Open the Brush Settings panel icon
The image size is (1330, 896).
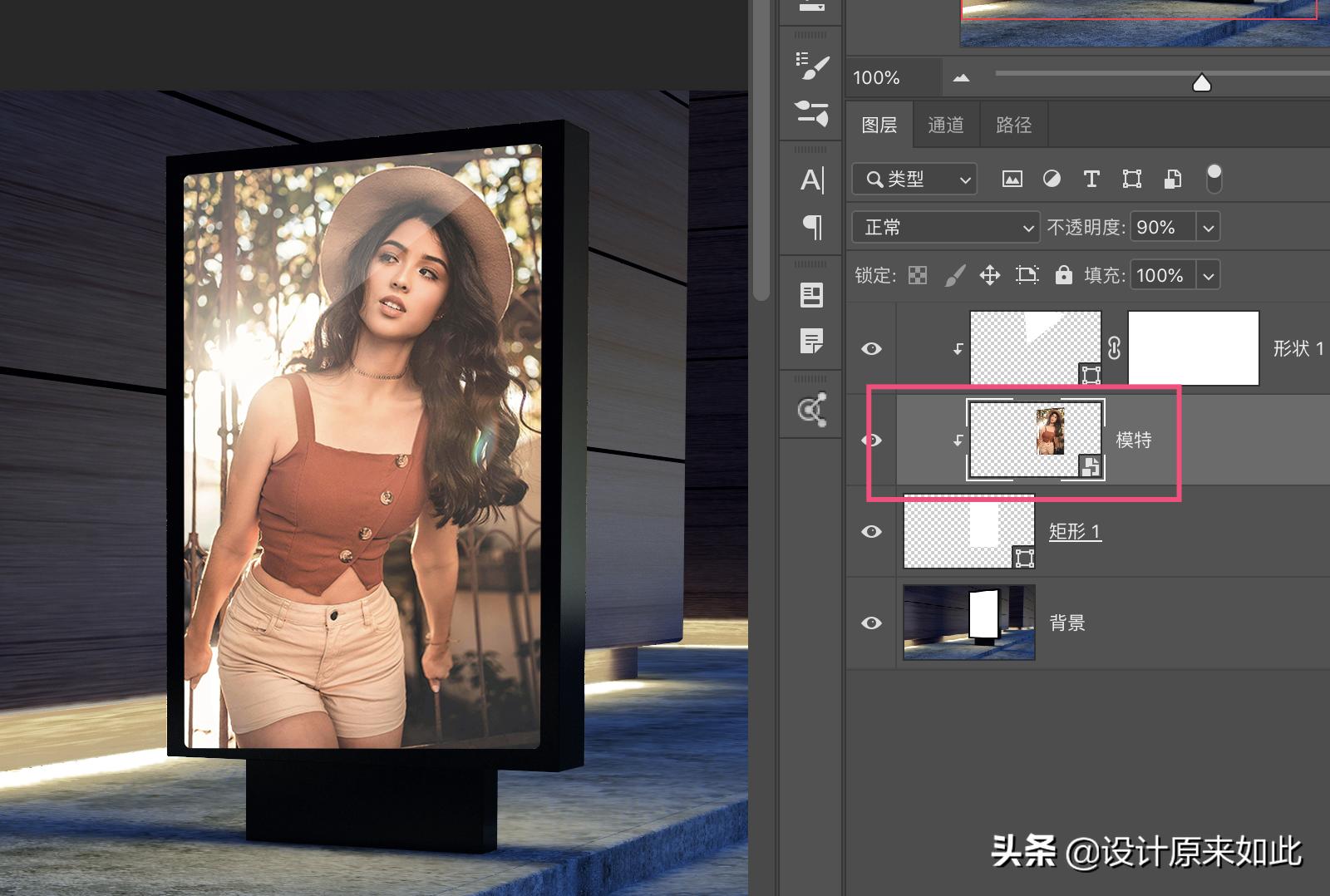[x=811, y=66]
